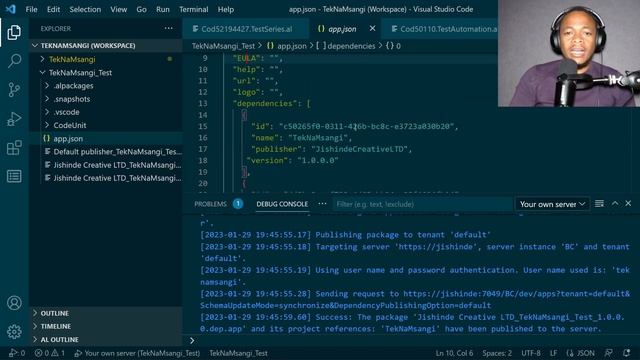Open the File menu
The image size is (640, 360).
click(31, 9)
